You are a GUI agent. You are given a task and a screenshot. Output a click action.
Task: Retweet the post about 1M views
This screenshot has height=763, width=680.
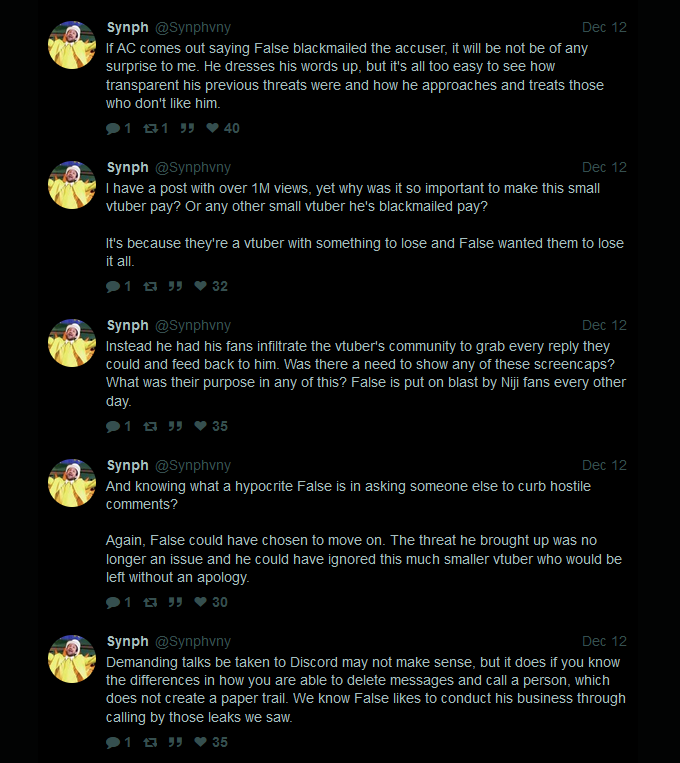(x=150, y=287)
